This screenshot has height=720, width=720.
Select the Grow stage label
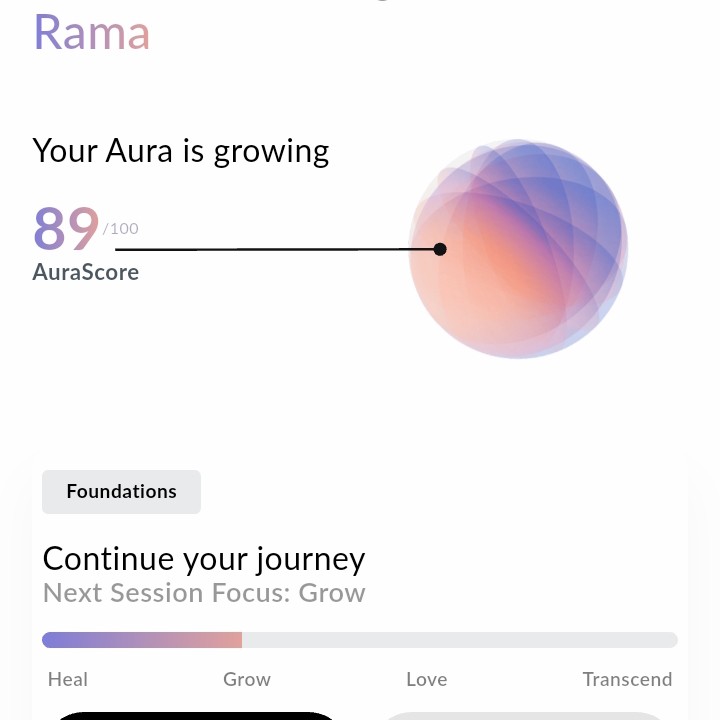(247, 680)
